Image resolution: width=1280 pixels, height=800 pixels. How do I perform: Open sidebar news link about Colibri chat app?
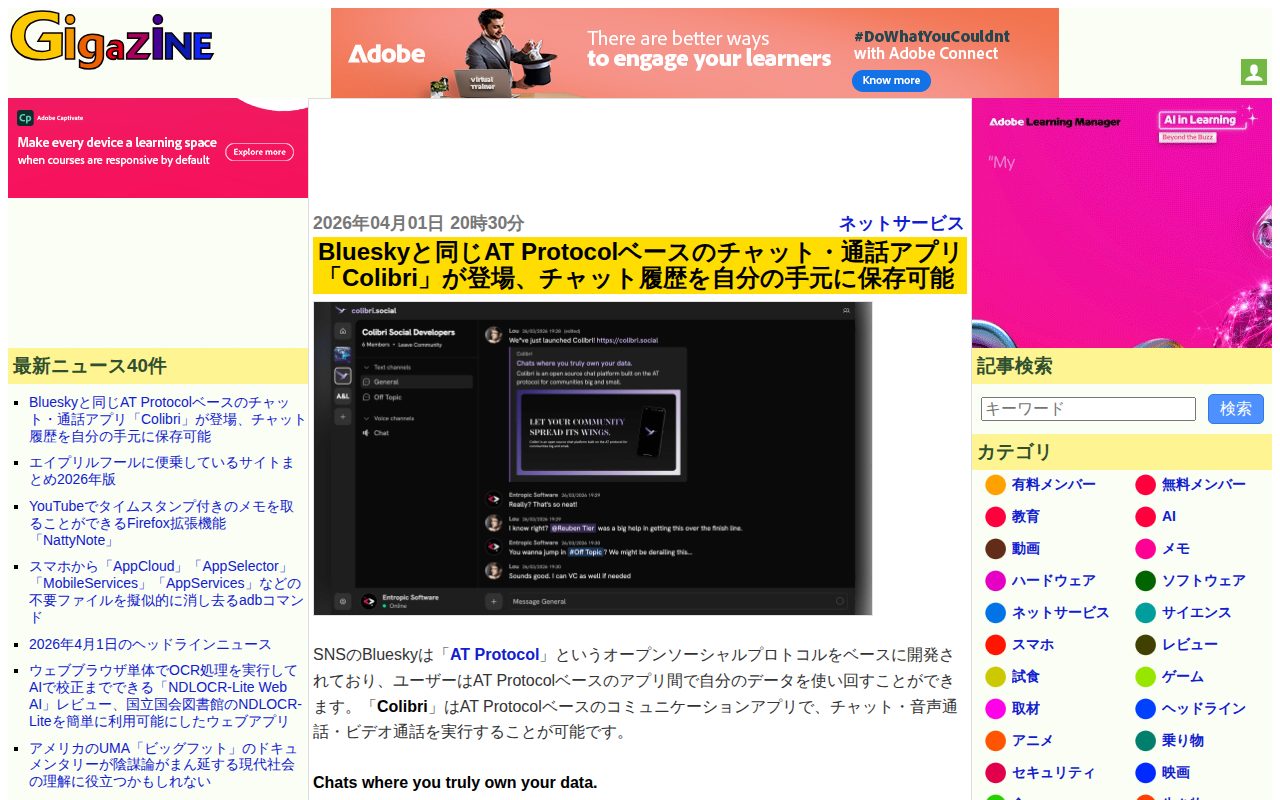coord(167,419)
